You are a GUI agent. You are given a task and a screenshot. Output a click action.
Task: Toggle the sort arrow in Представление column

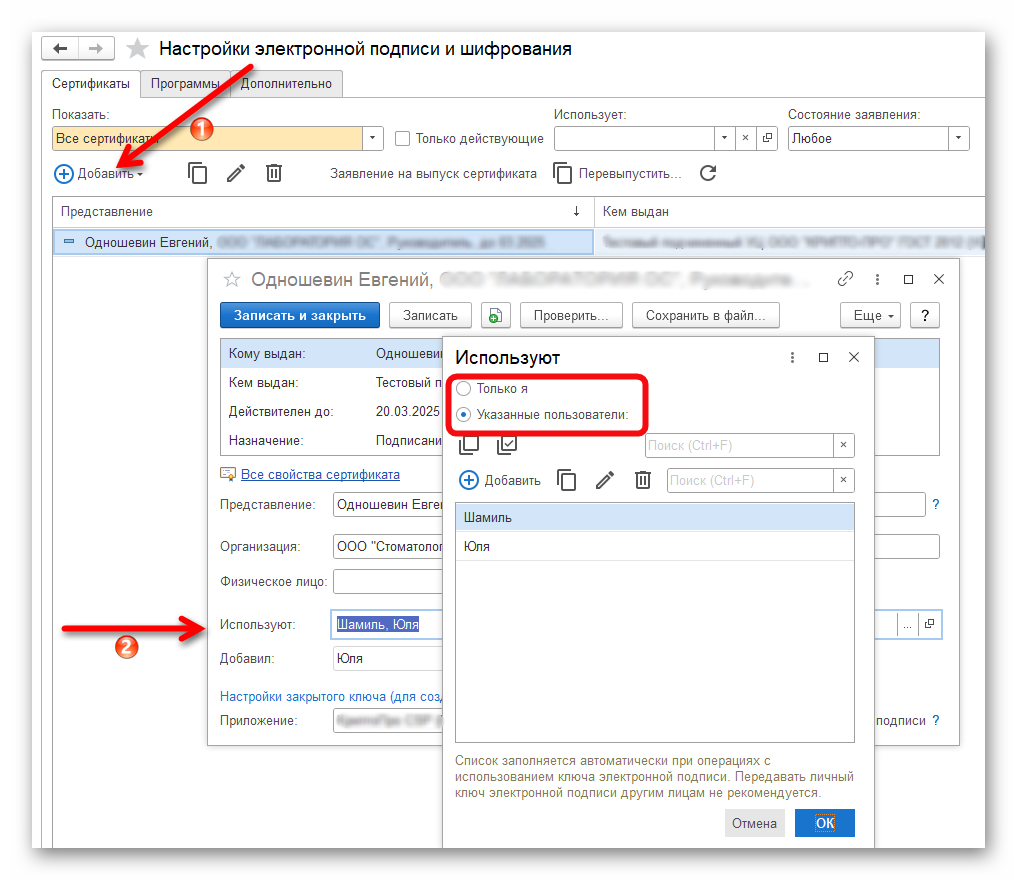(576, 211)
